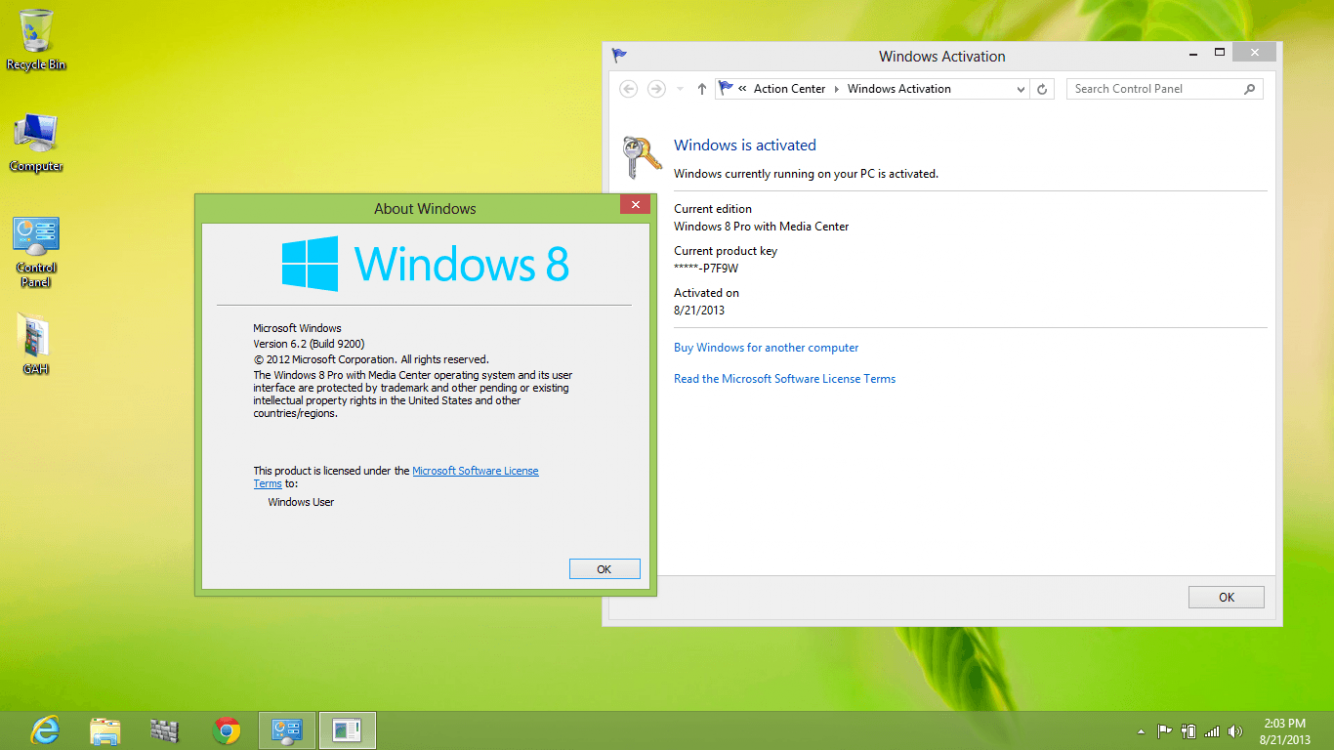Open Microsoft Software License Terms in About dialog
1334x750 pixels.
point(475,471)
